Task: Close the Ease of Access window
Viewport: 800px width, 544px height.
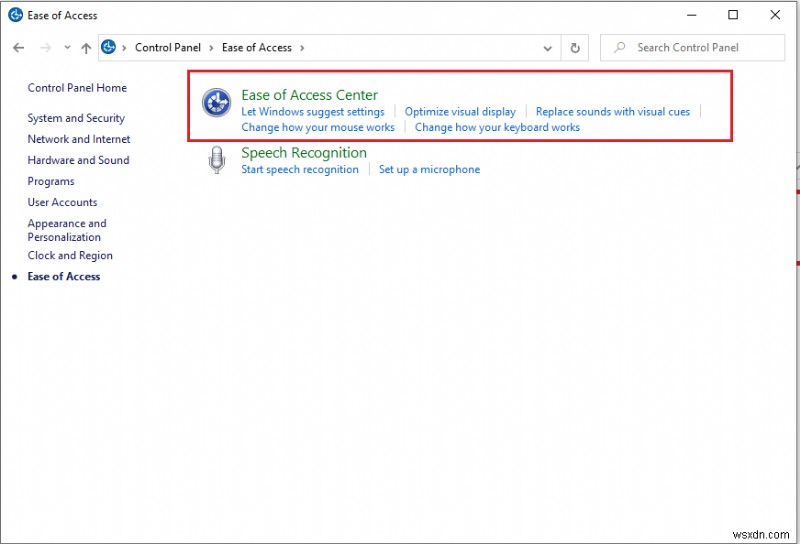Action: point(774,15)
